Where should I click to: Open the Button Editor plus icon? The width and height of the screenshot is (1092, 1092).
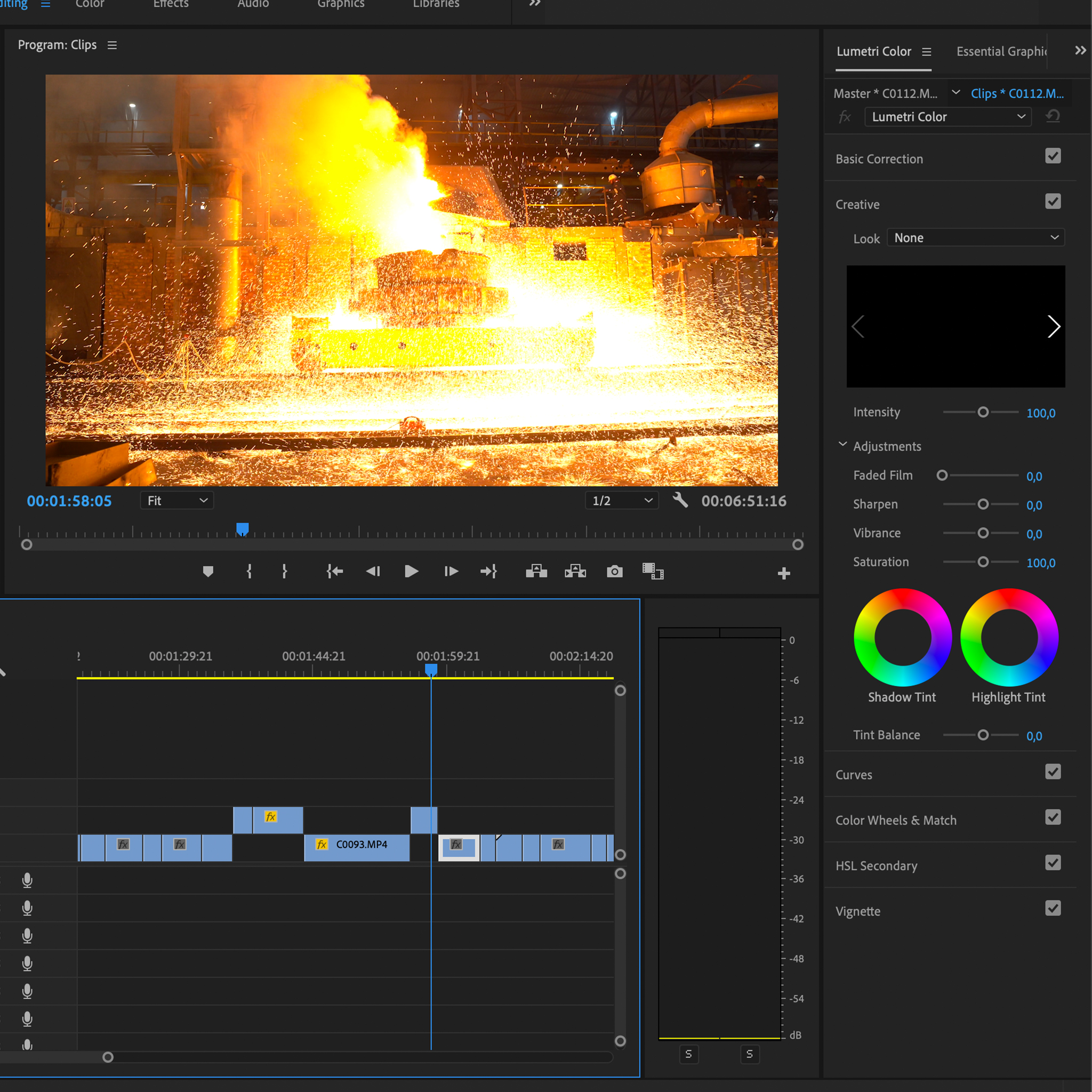pos(783,574)
